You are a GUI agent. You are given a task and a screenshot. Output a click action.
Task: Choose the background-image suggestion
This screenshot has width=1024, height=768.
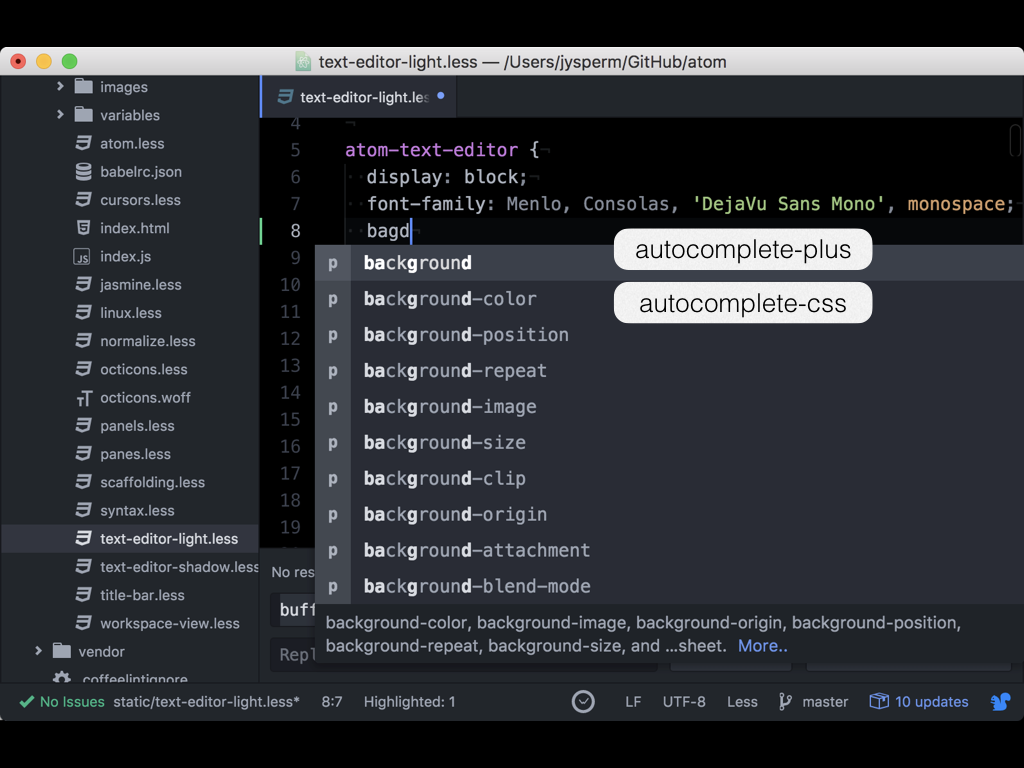669,406
